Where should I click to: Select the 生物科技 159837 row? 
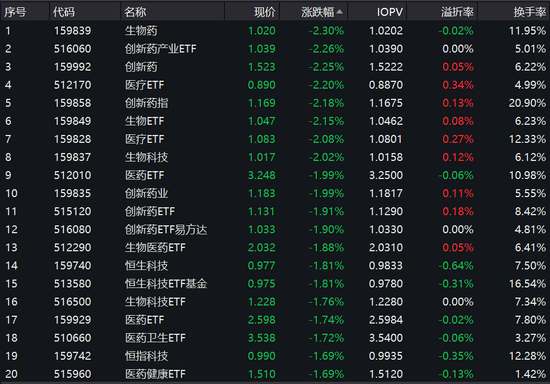tap(275, 157)
